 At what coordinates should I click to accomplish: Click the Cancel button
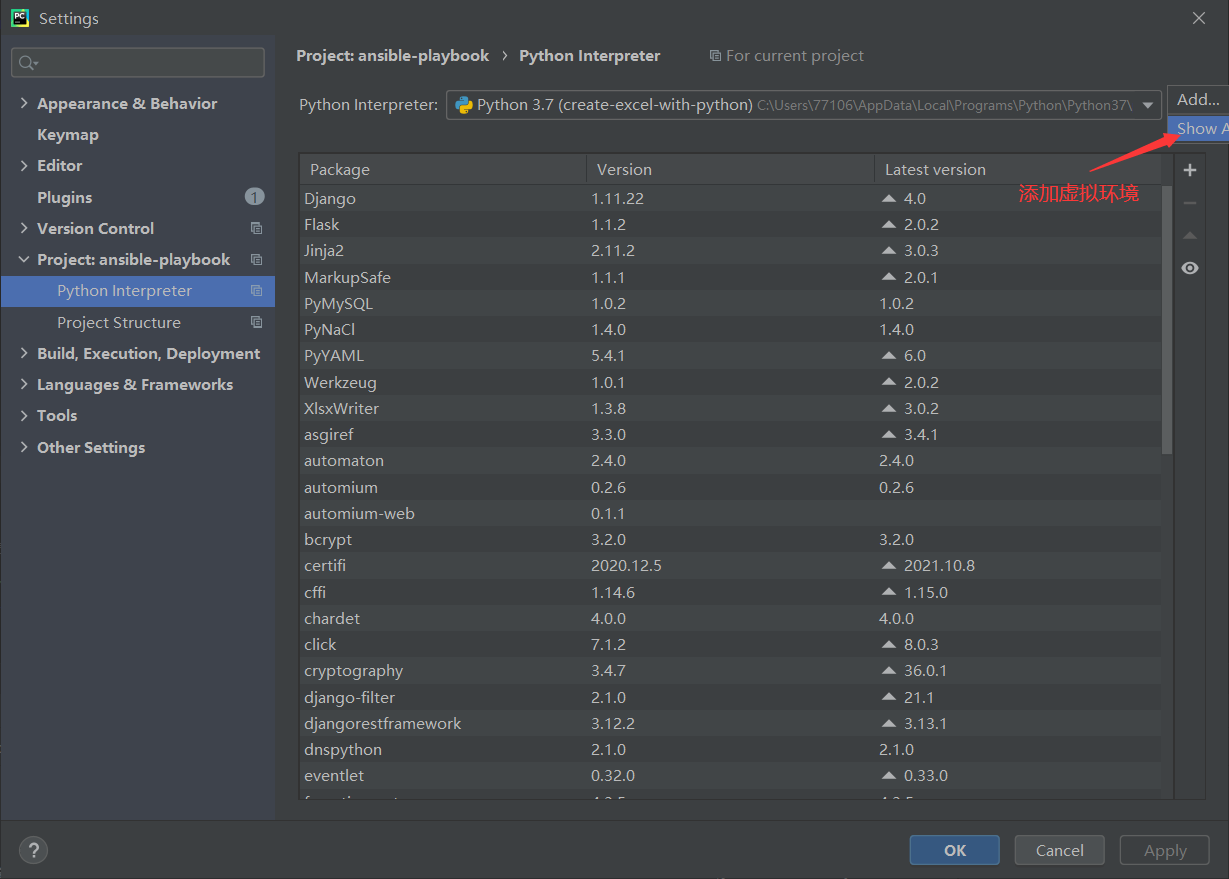coord(1059,850)
